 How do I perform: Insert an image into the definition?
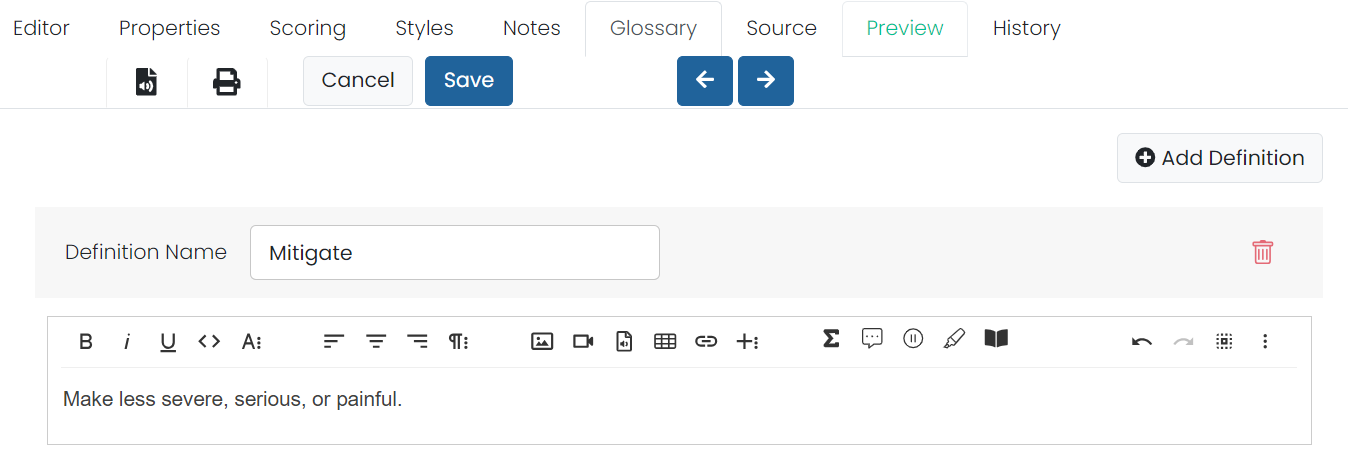(x=542, y=341)
